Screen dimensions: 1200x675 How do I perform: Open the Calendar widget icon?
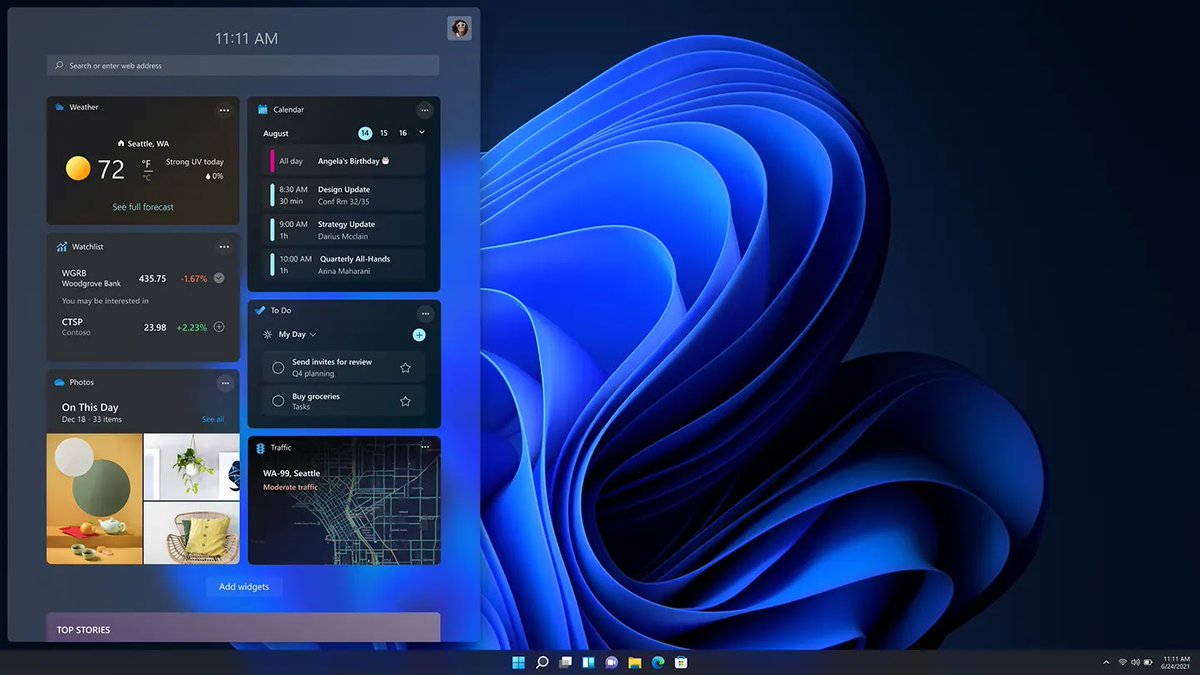[263, 110]
